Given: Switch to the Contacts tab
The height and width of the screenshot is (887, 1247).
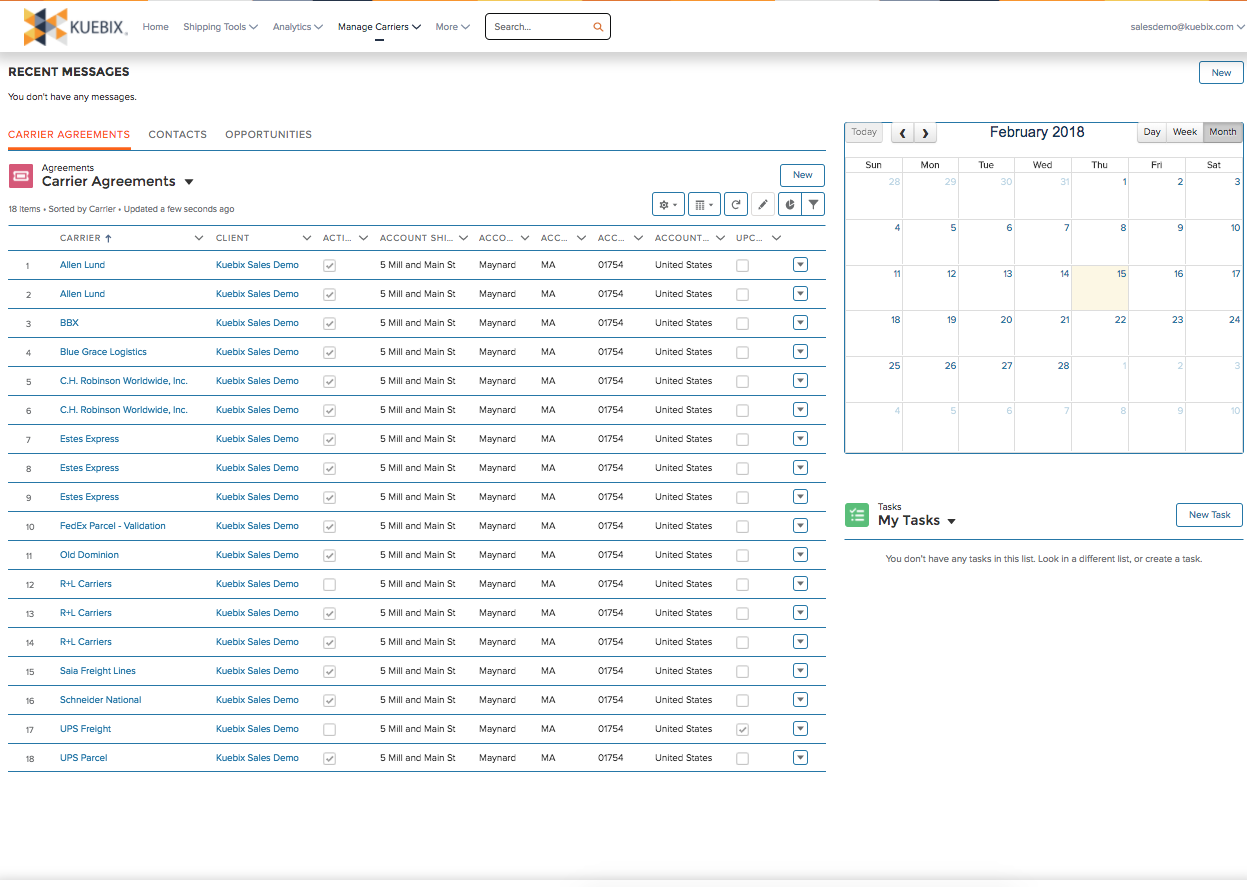Looking at the screenshot, I should (177, 134).
